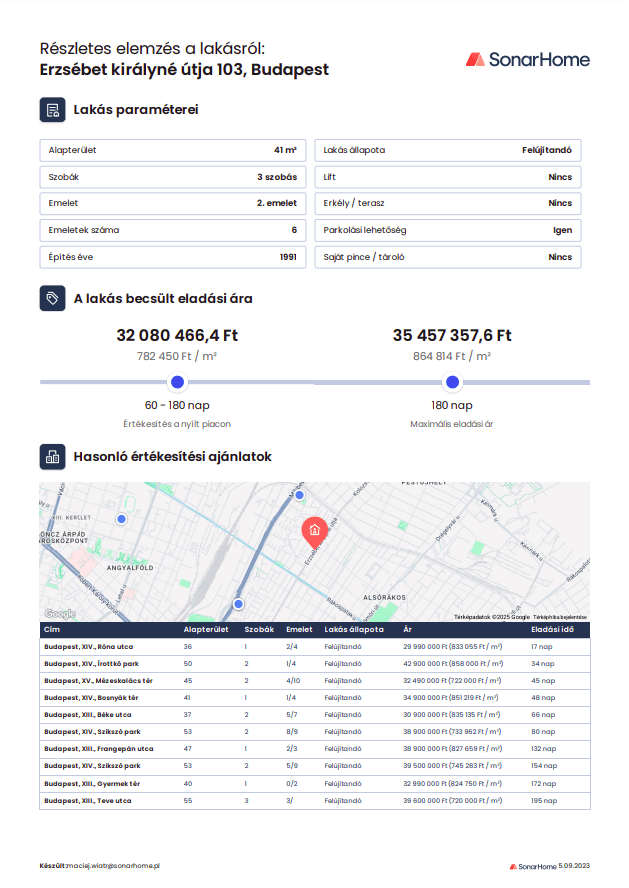The image size is (629, 888).
Task: Click the 180 nap maximum price slider handle
Action: (452, 382)
